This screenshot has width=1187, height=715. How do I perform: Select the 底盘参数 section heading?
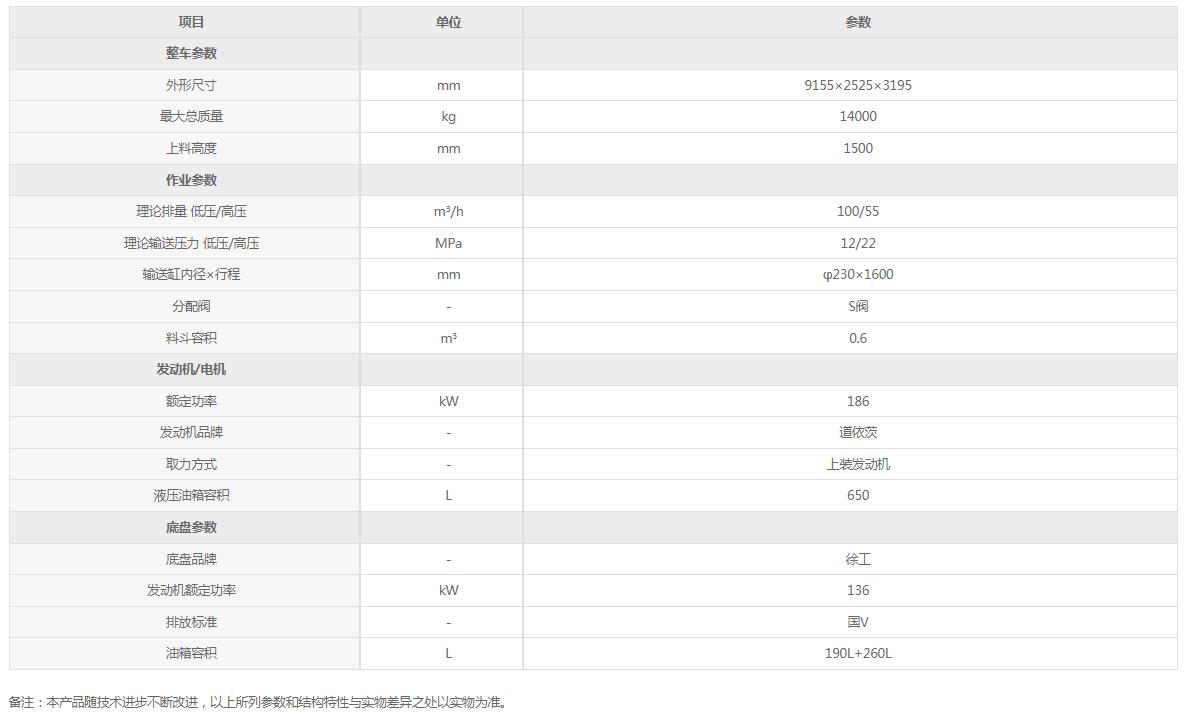191,527
